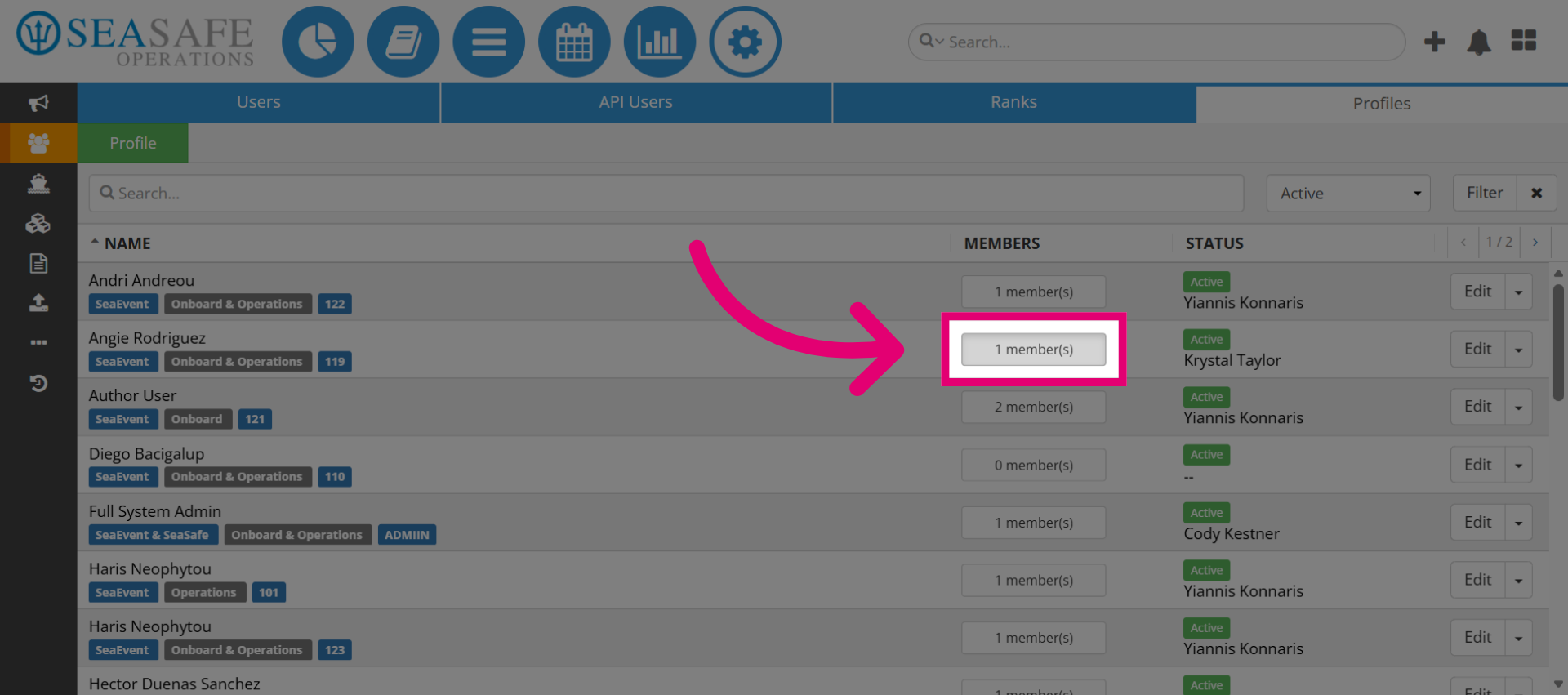Open the history sidebar icon

(x=38, y=383)
